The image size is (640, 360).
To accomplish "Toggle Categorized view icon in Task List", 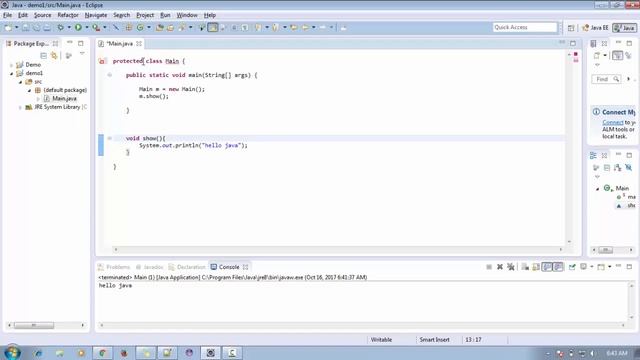I will pos(617,56).
